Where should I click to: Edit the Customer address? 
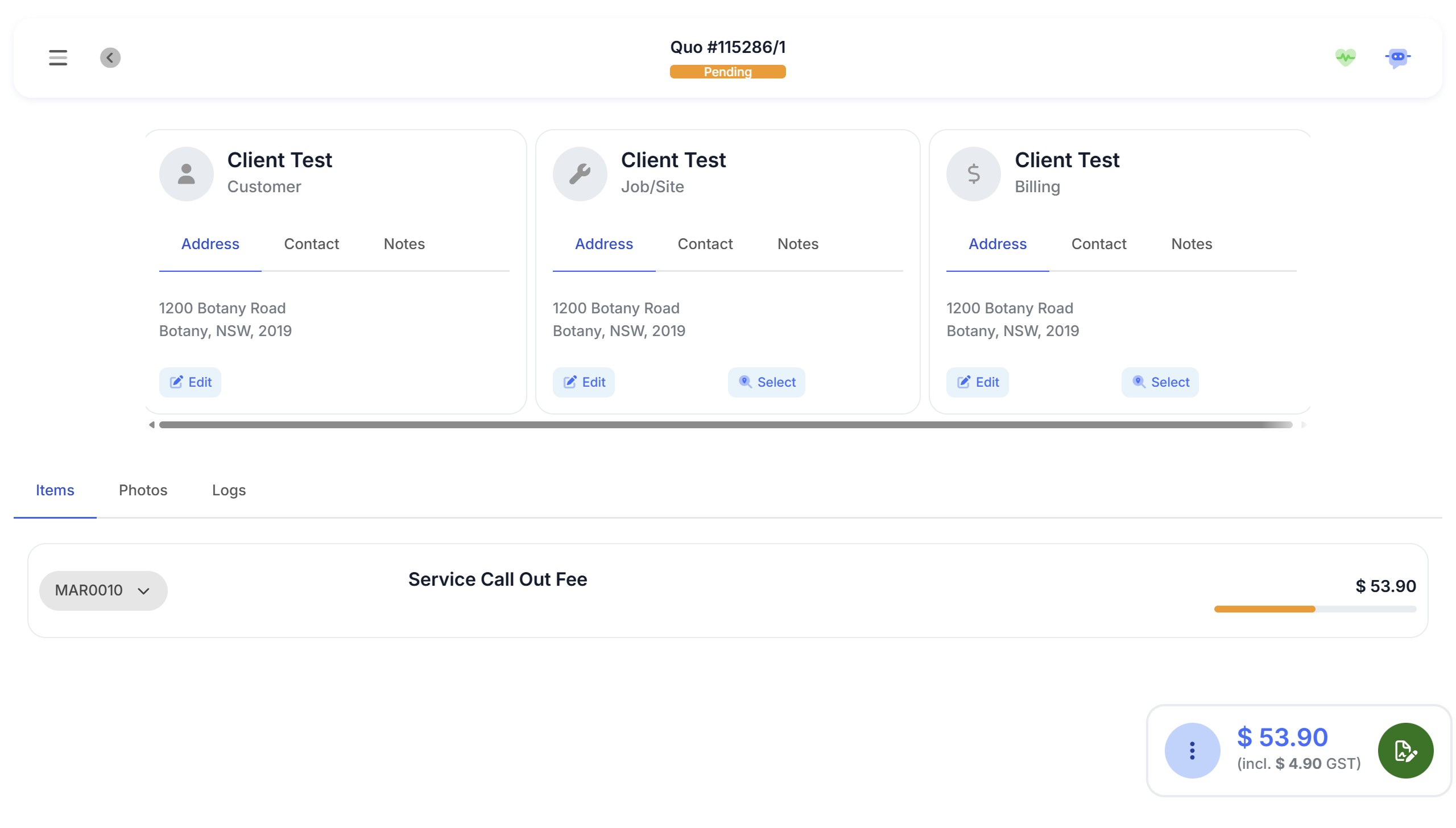pos(190,382)
